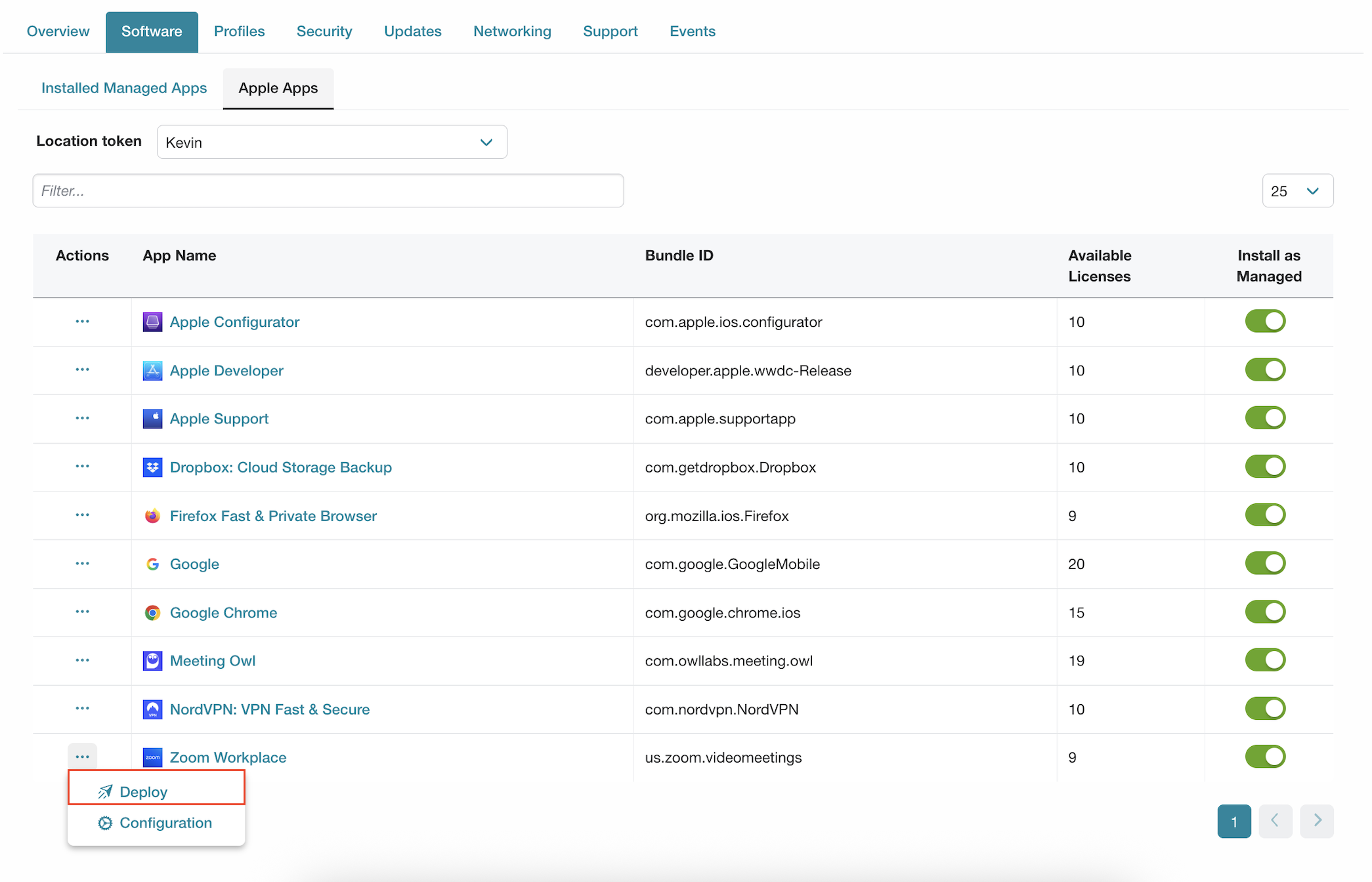Open actions menu for Apple Developer row
This screenshot has height=882, width=1372.
coord(82,370)
